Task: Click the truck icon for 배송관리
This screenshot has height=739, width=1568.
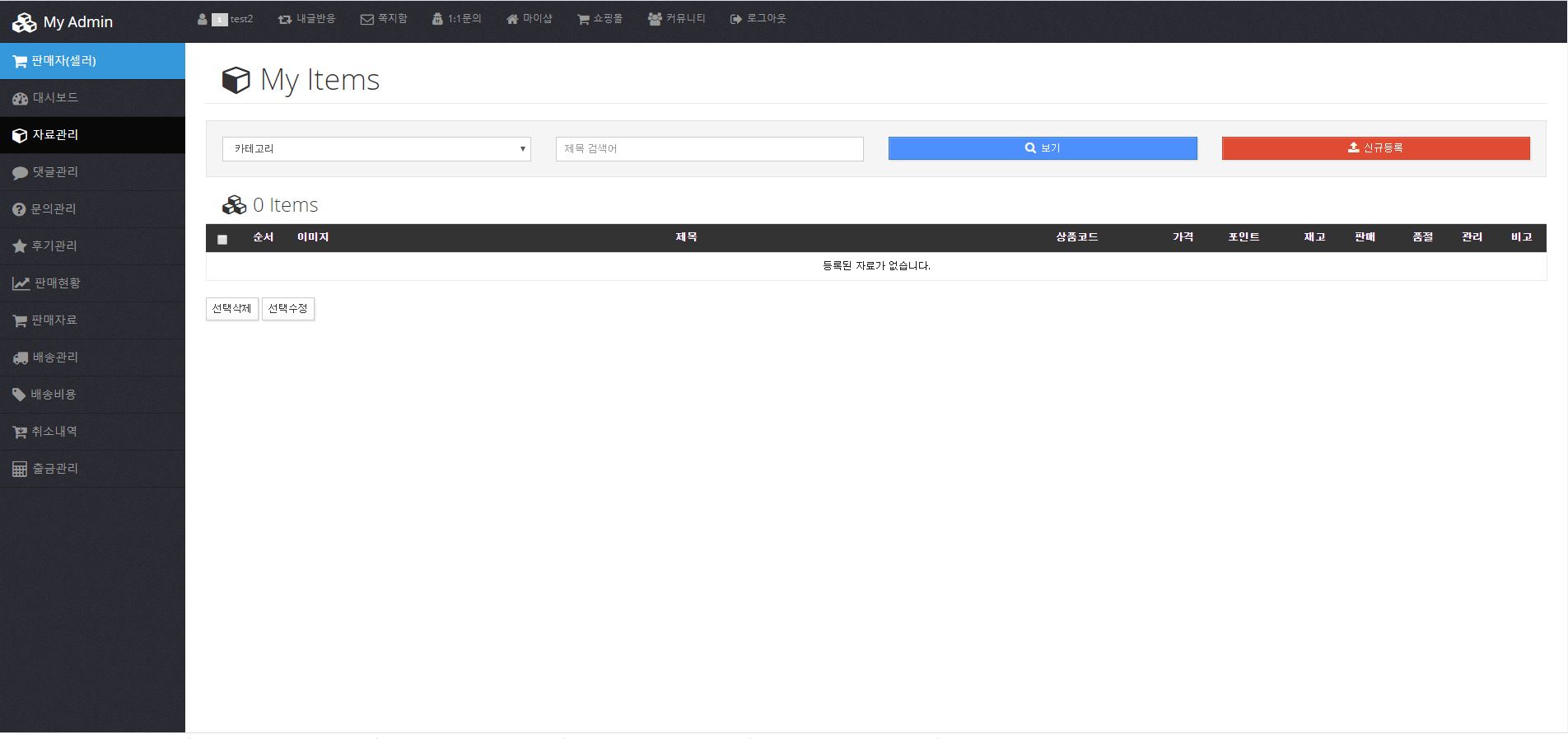Action: tap(20, 358)
